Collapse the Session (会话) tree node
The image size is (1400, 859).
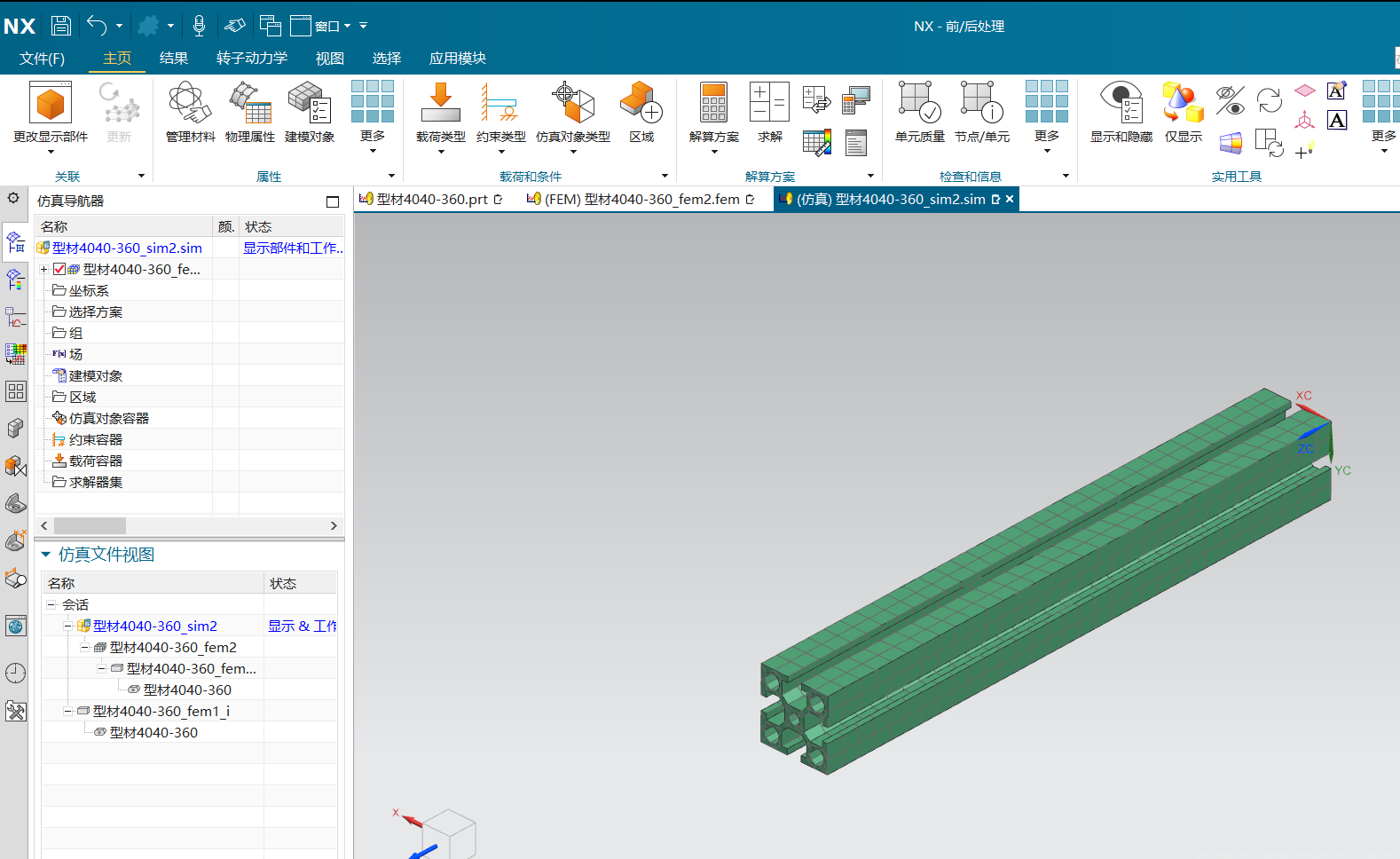pos(51,604)
